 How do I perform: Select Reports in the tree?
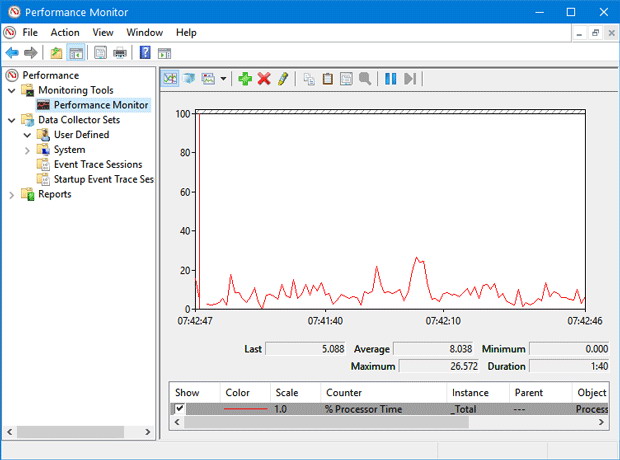coord(55,194)
